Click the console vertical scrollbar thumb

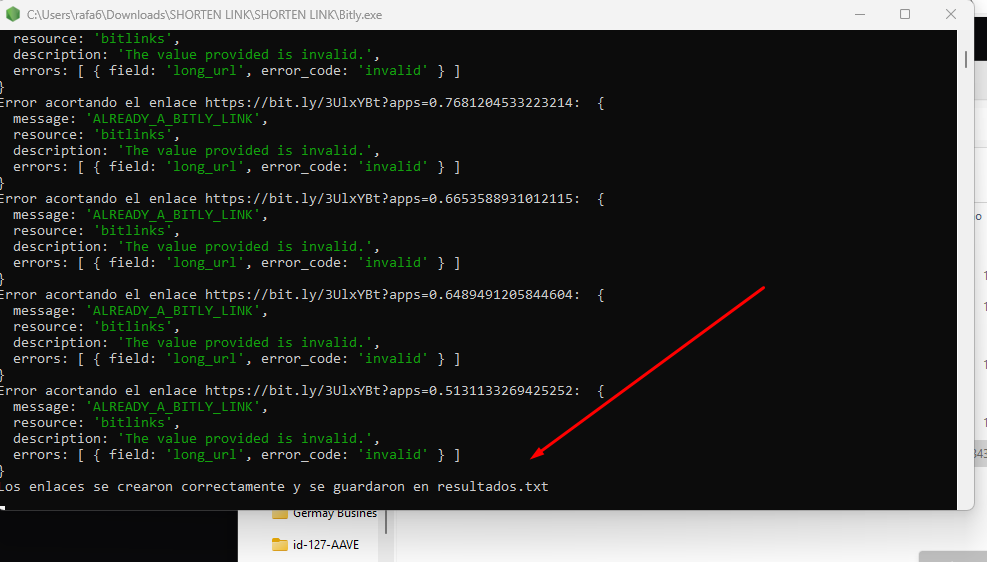[x=966, y=59]
